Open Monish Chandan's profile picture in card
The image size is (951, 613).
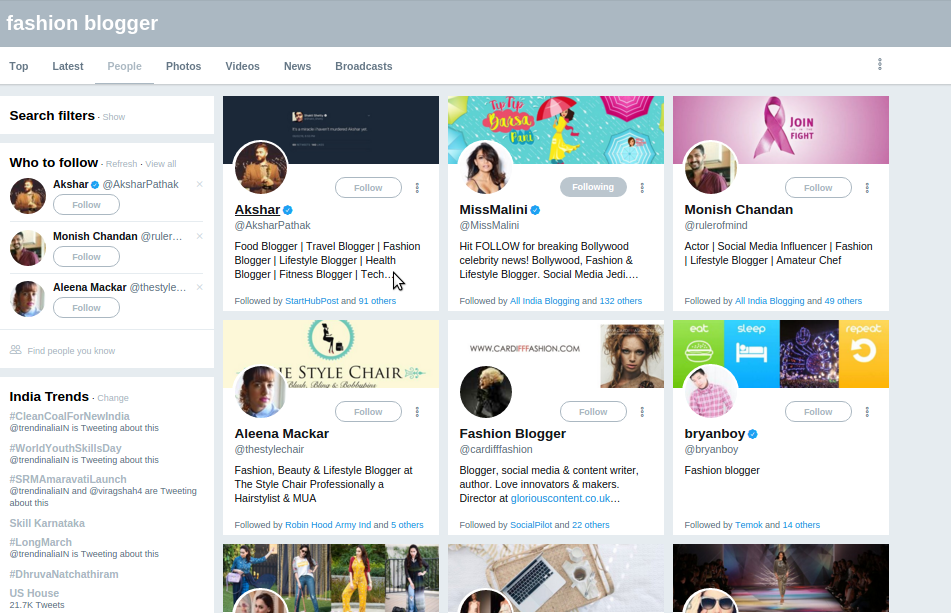[711, 168]
